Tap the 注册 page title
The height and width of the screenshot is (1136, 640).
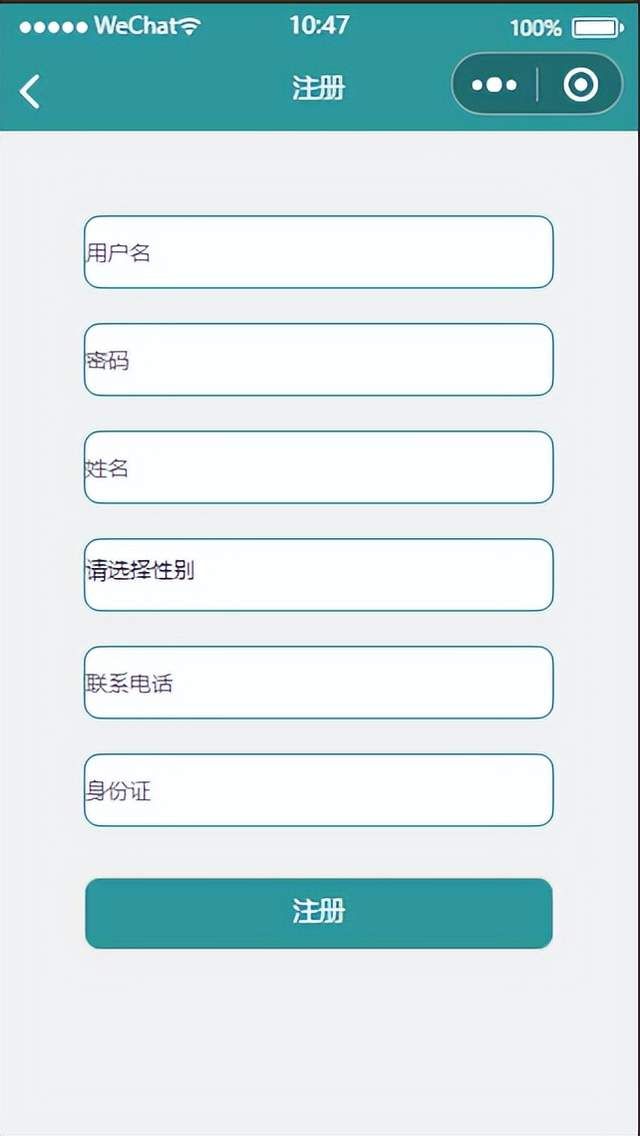(319, 88)
